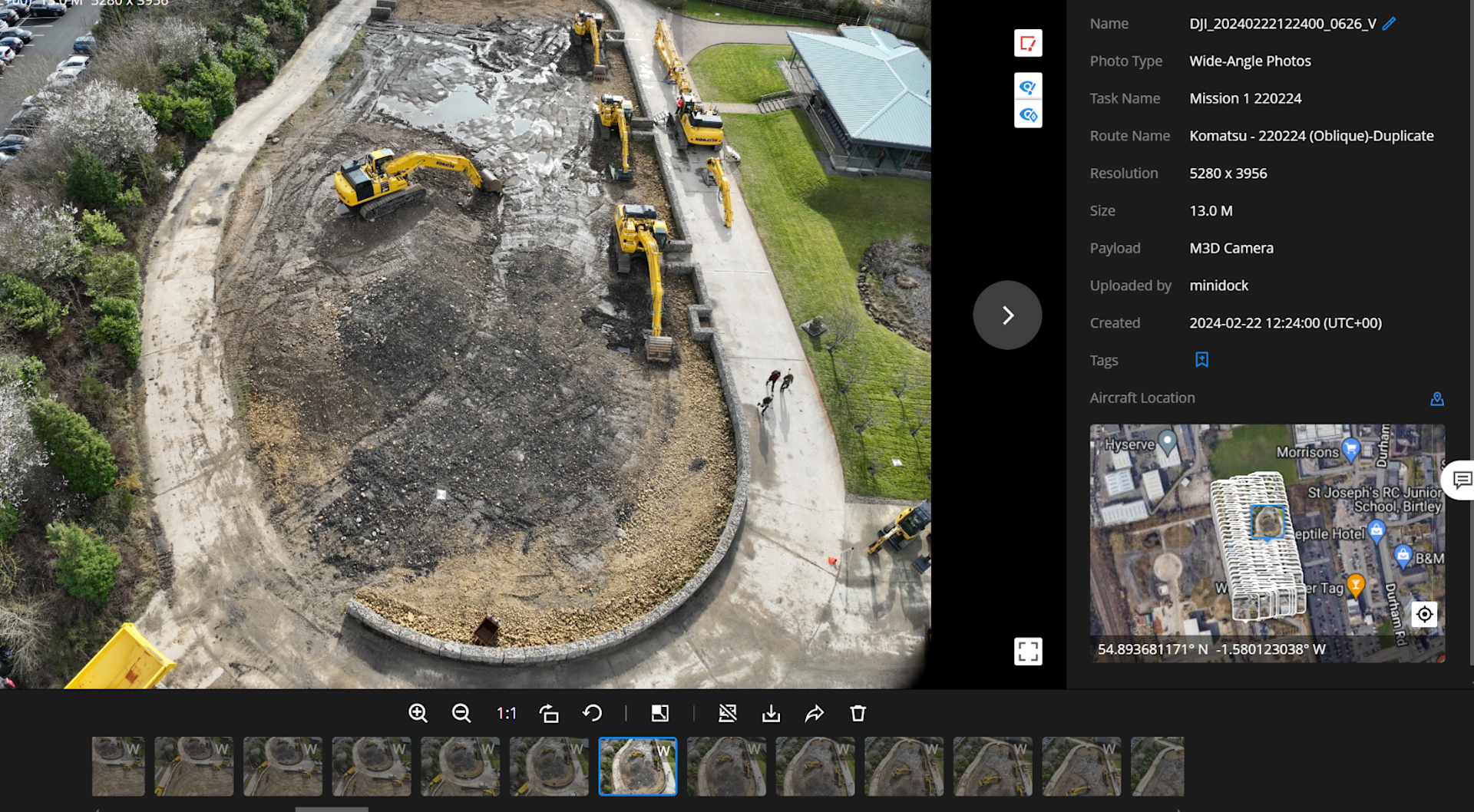Click the coordinates '54.893681171° N' on the map

[1152, 649]
